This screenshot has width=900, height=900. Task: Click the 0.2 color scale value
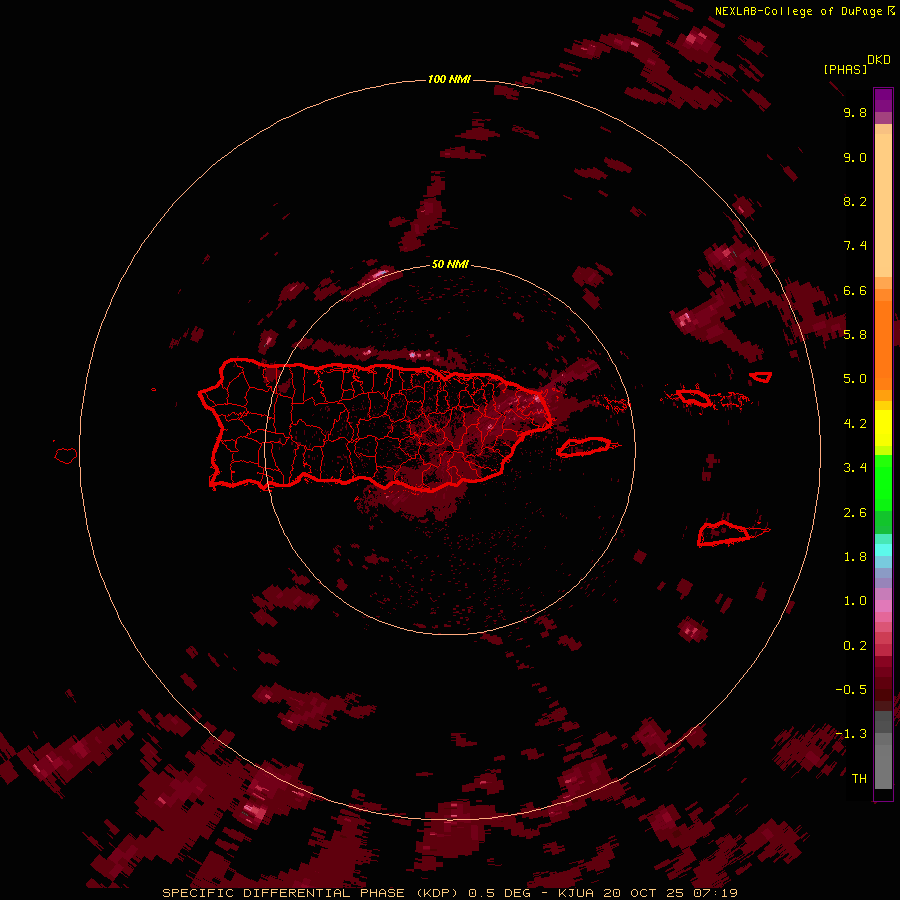coord(855,646)
